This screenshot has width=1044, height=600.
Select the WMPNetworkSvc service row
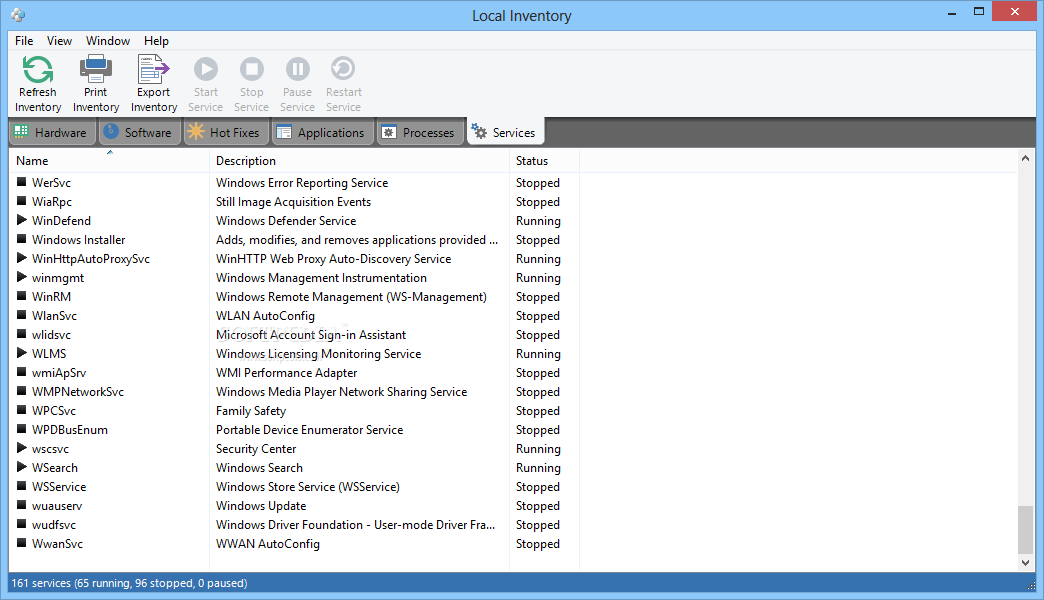pos(294,392)
